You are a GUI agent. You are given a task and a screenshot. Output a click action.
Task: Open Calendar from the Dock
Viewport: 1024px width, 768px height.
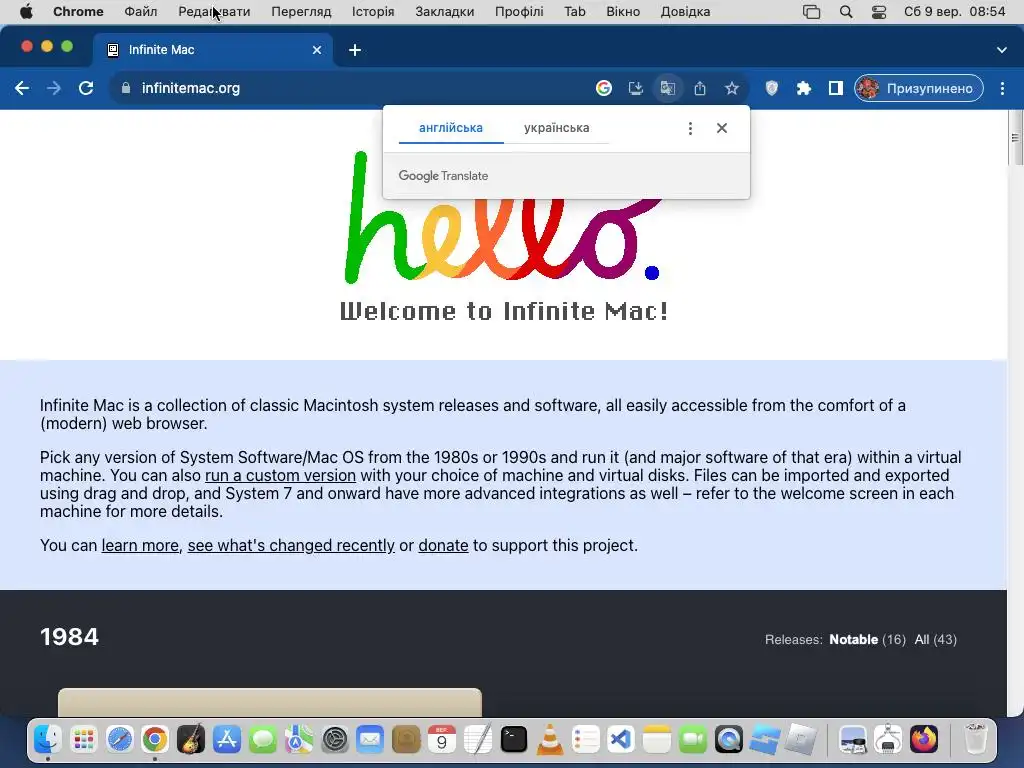pyautogui.click(x=442, y=740)
